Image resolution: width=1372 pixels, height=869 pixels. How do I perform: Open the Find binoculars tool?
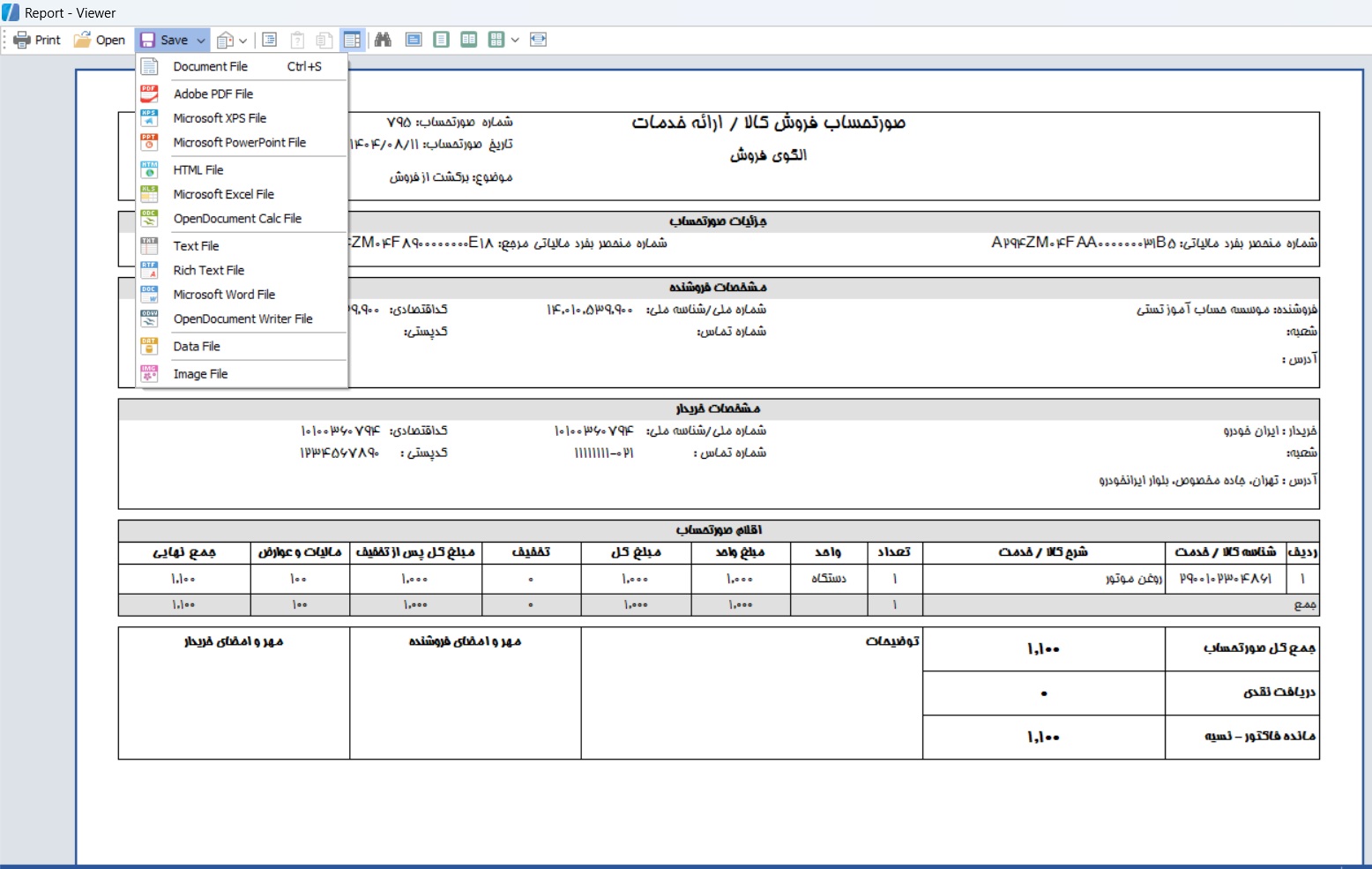(383, 40)
